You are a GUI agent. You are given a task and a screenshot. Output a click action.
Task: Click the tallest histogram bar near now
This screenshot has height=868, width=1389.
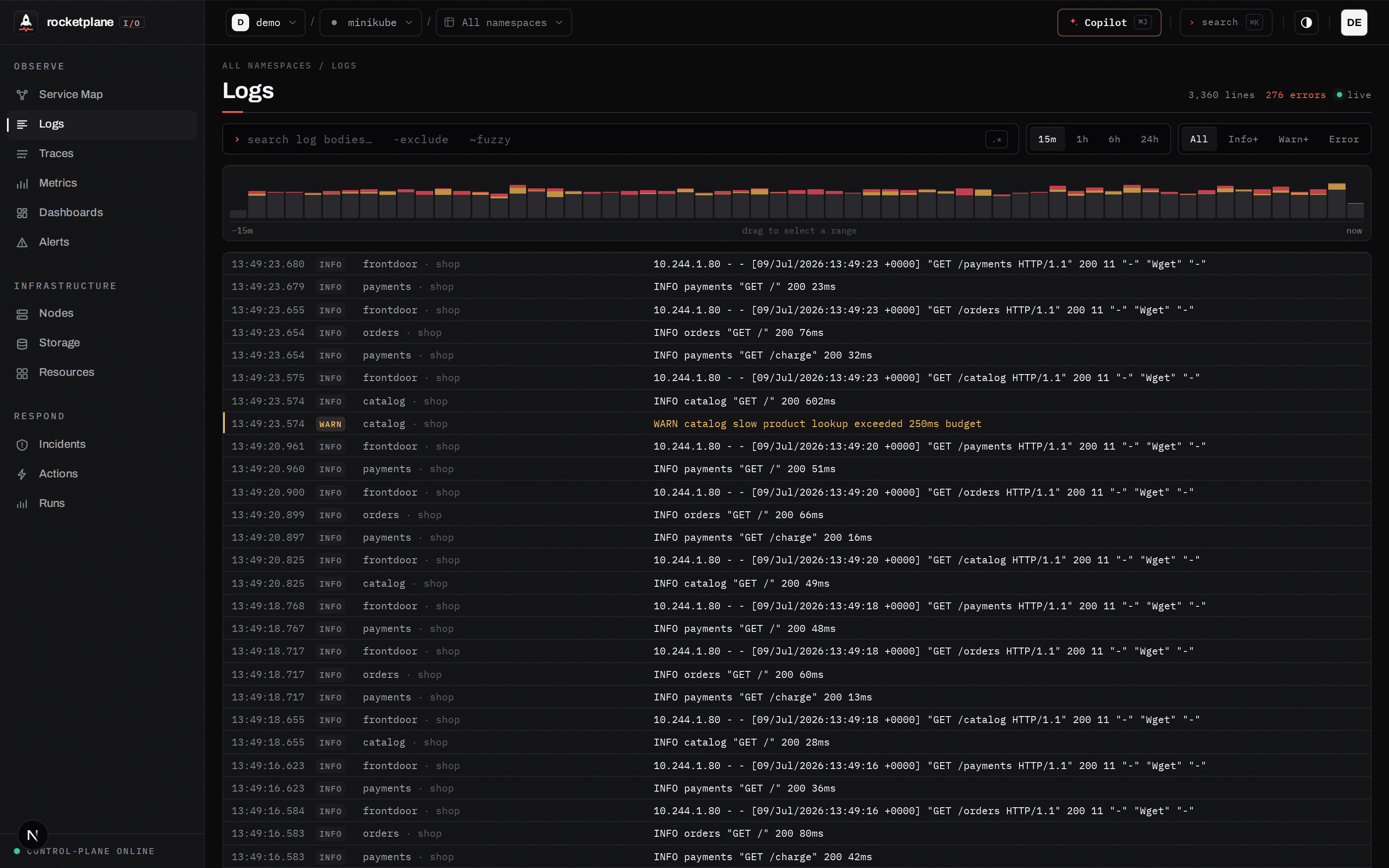pos(1337,201)
